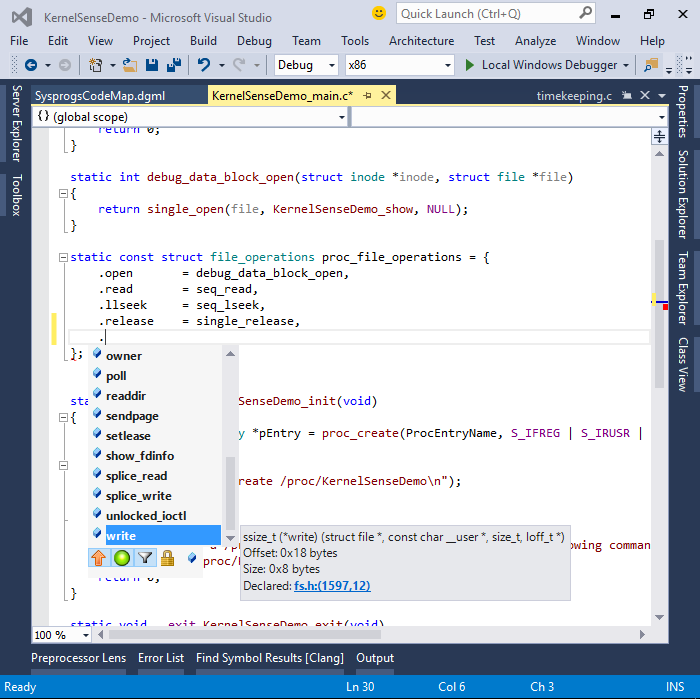Open the Undo history dropdown arrow

pos(221,66)
